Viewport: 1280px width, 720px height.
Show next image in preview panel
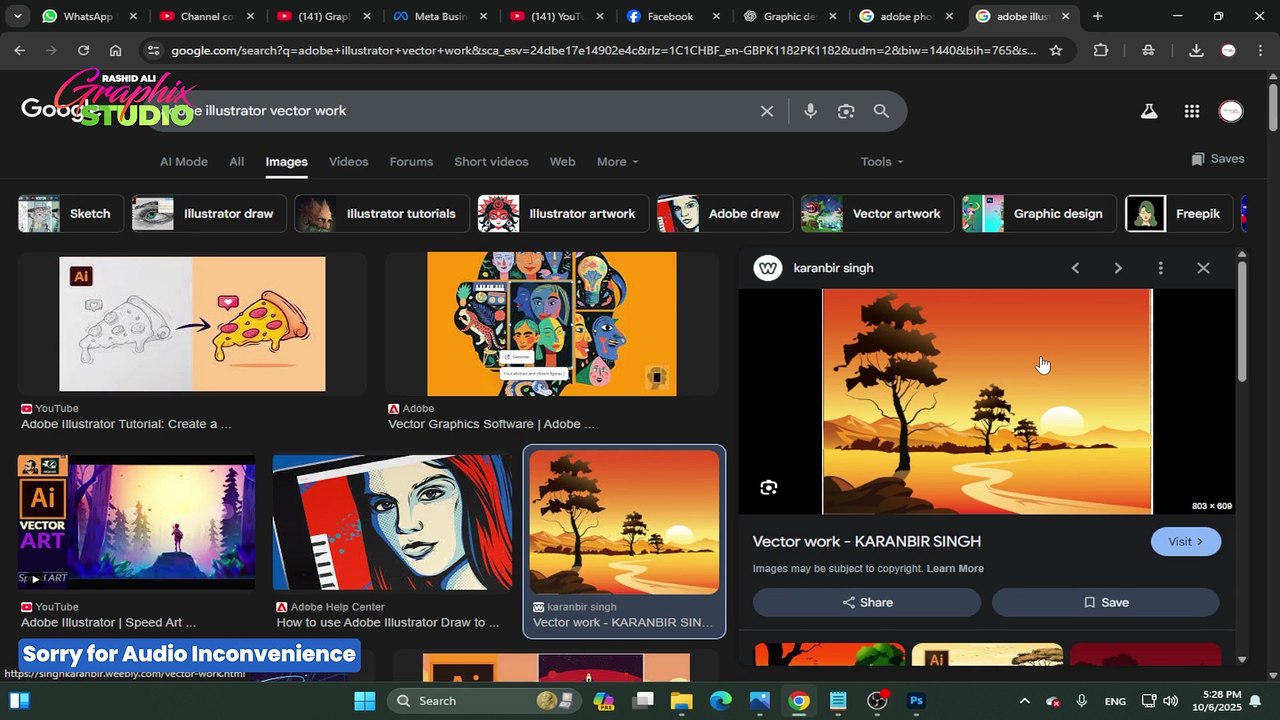[1118, 268]
